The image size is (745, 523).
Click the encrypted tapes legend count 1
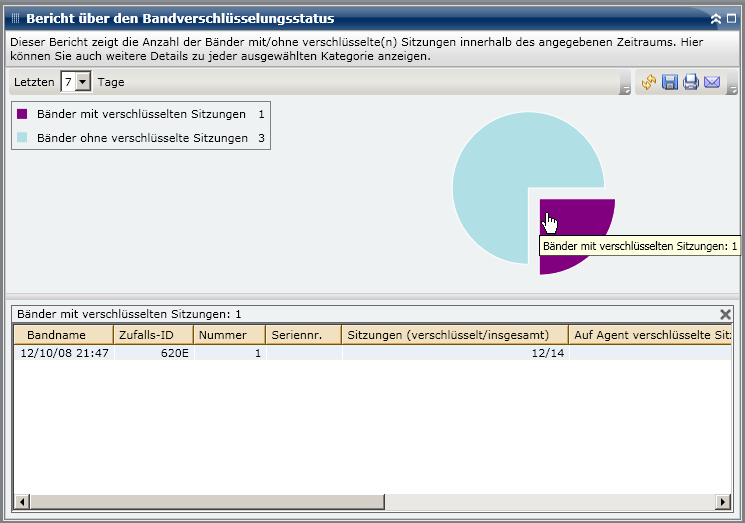point(261,114)
